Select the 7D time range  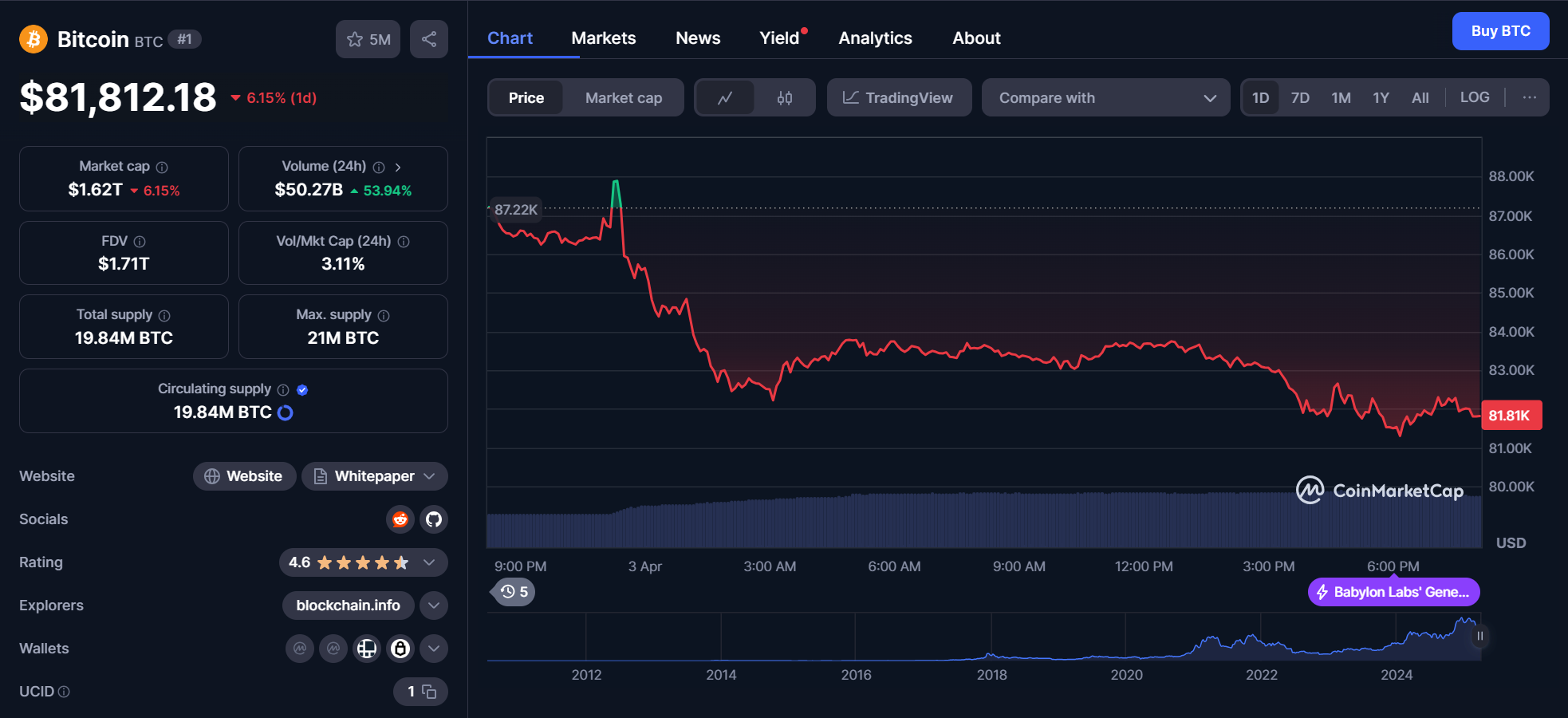click(1300, 98)
